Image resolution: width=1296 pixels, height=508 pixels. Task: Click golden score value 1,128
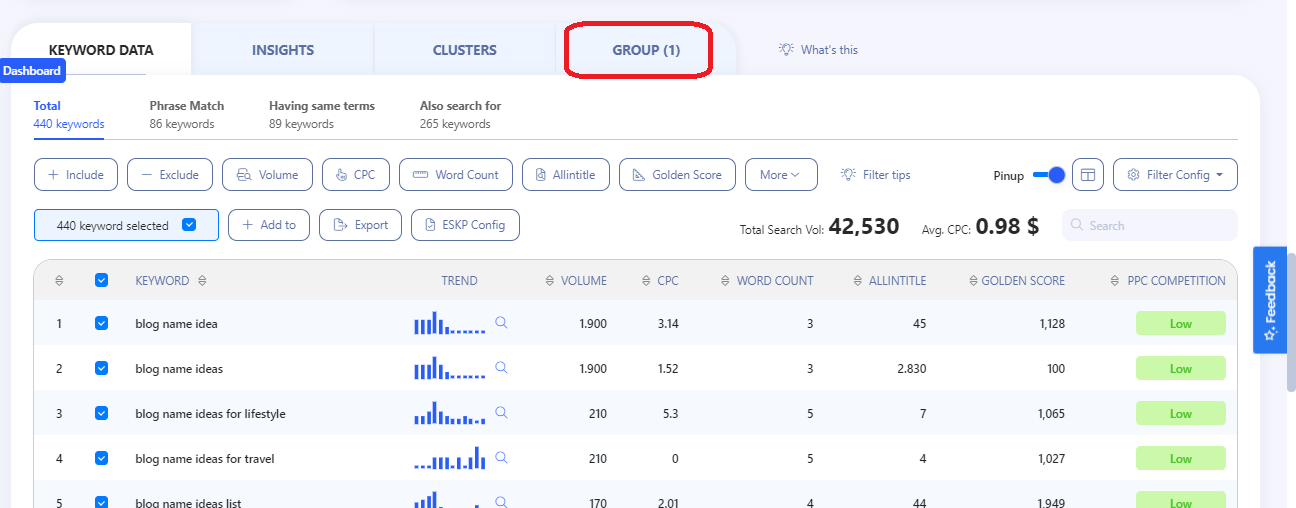point(1051,323)
